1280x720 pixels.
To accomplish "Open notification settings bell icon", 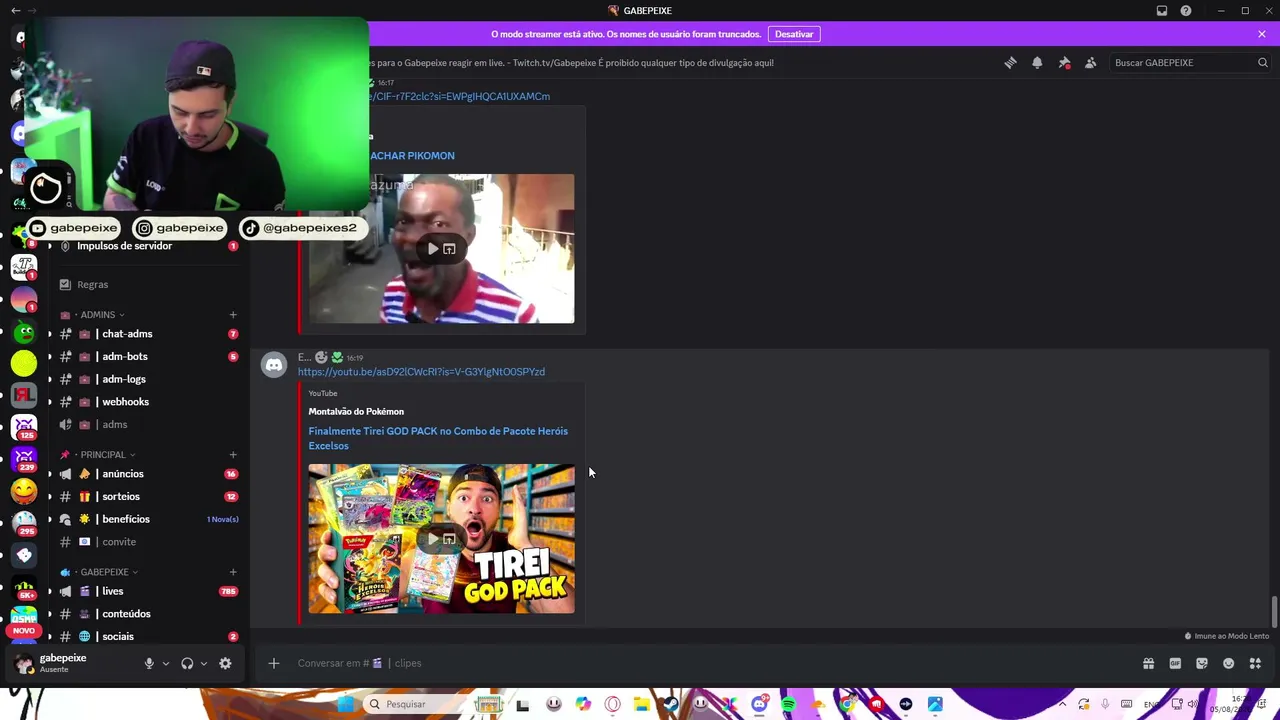I will pyautogui.click(x=1037, y=63).
